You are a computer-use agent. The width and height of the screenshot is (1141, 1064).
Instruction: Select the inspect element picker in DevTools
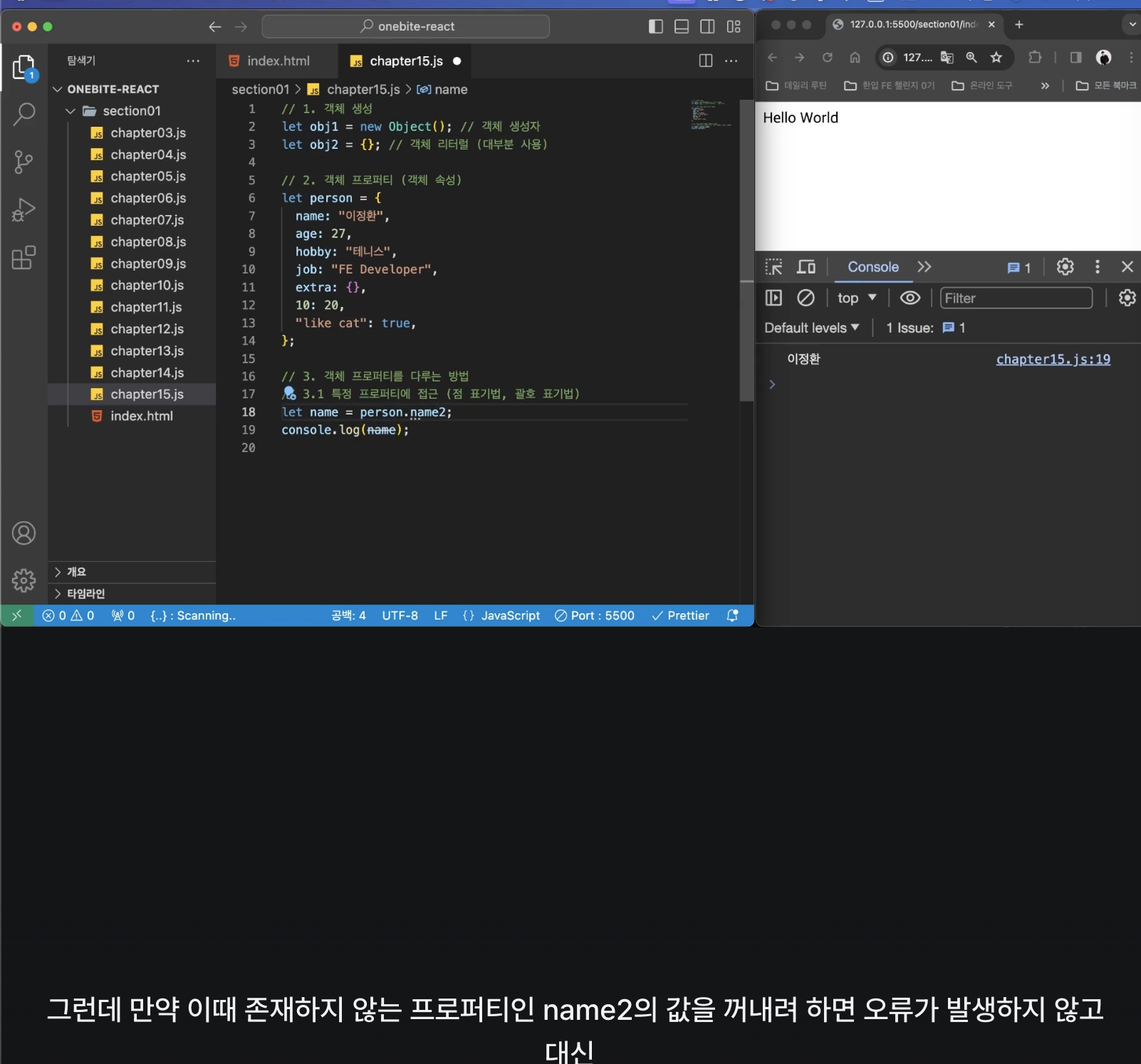(x=773, y=267)
